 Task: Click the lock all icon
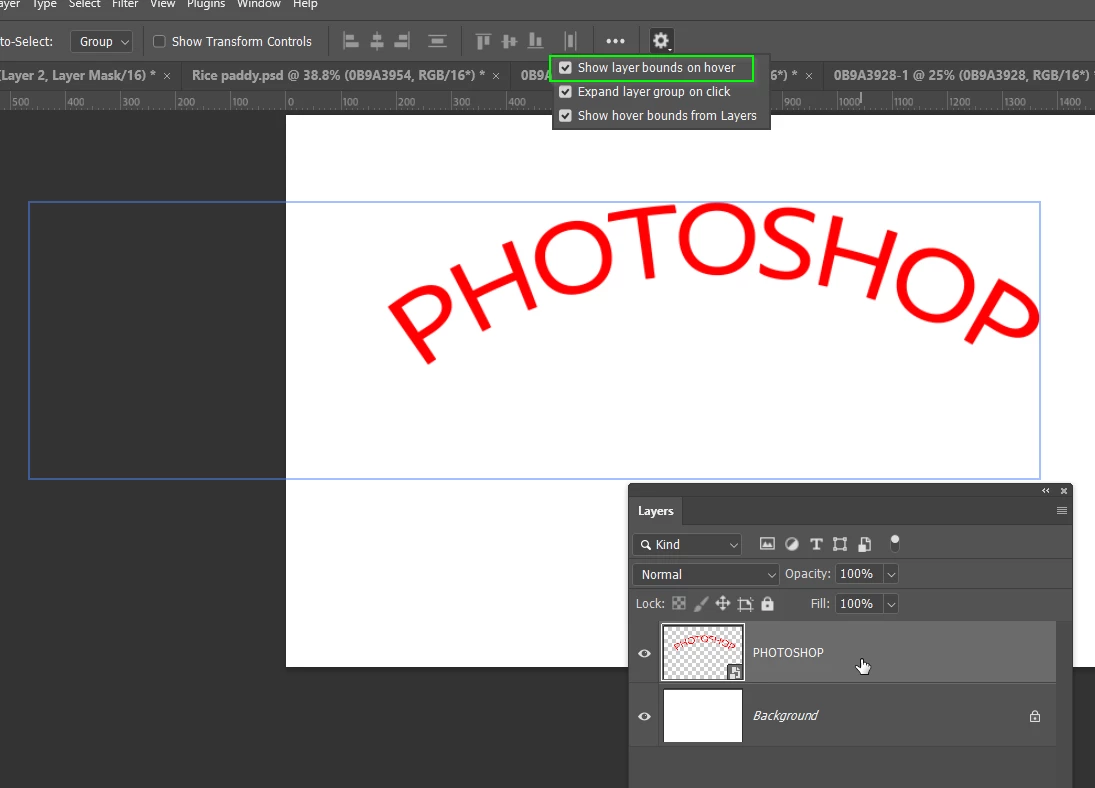[x=767, y=603]
